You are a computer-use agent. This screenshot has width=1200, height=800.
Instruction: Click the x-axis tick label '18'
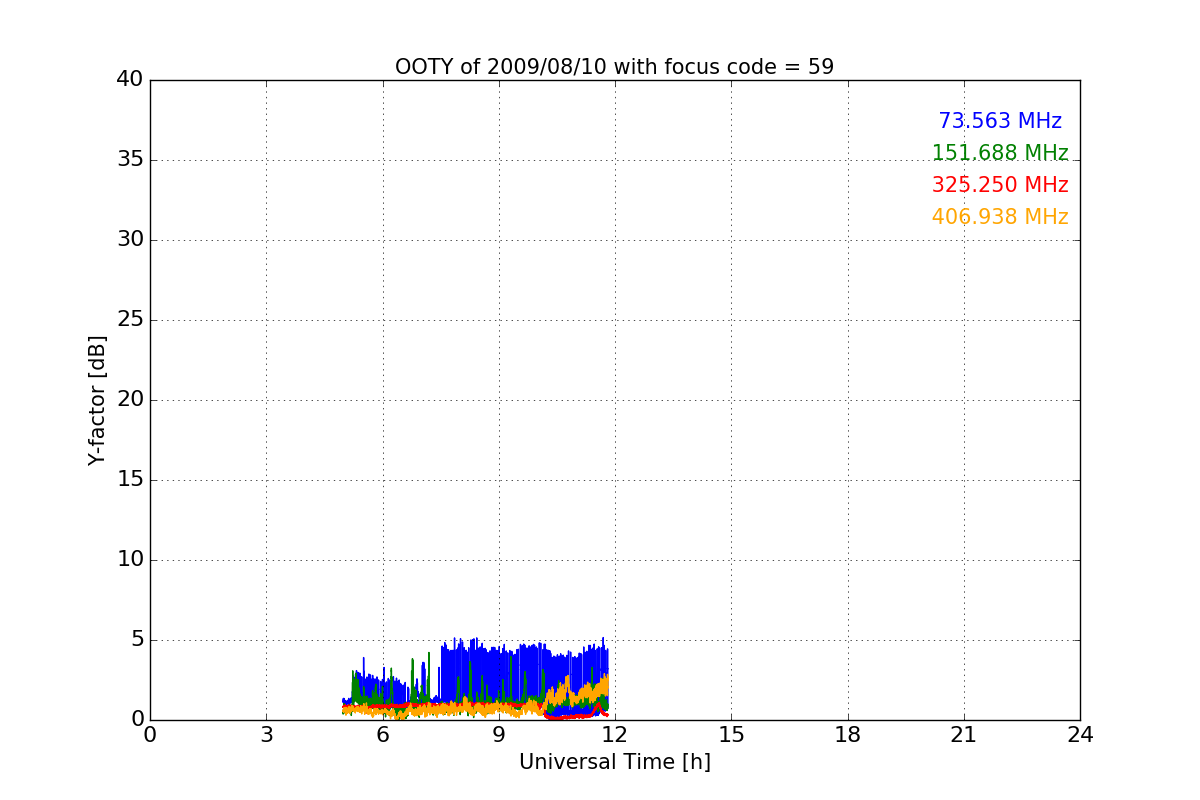click(x=847, y=735)
